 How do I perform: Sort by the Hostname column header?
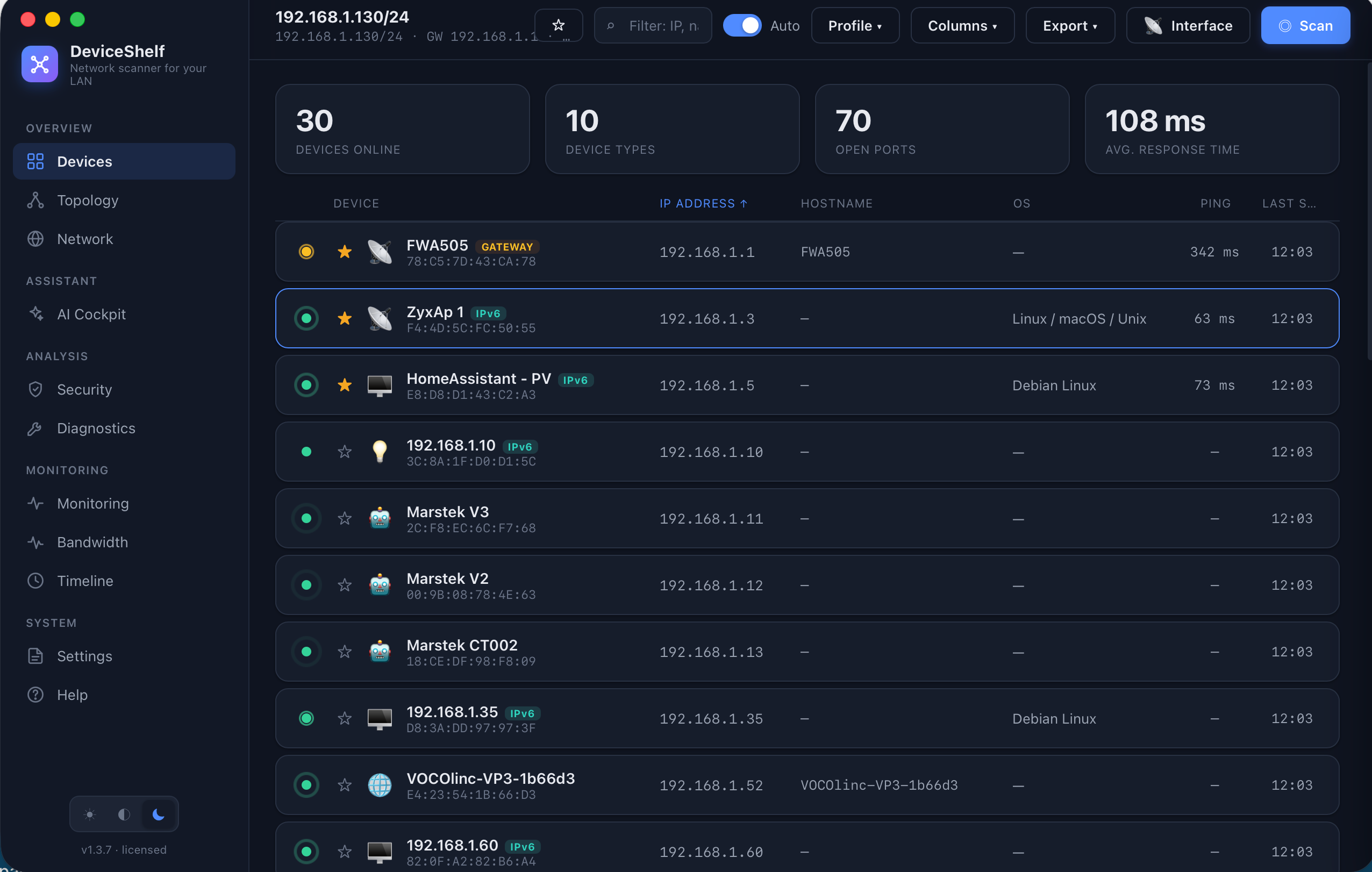point(837,203)
